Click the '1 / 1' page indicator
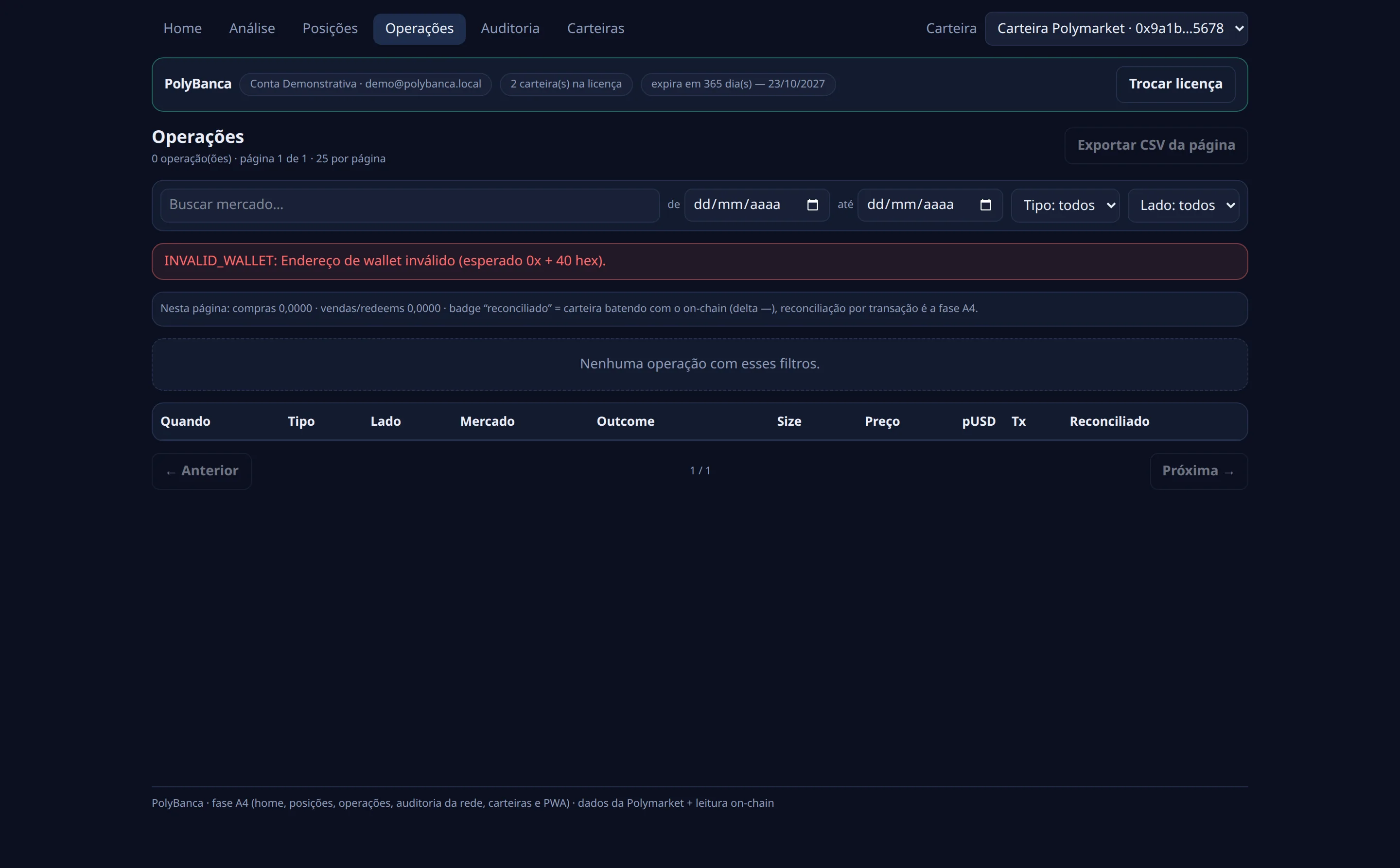Screen dimensions: 1400x868 tap(700, 471)
